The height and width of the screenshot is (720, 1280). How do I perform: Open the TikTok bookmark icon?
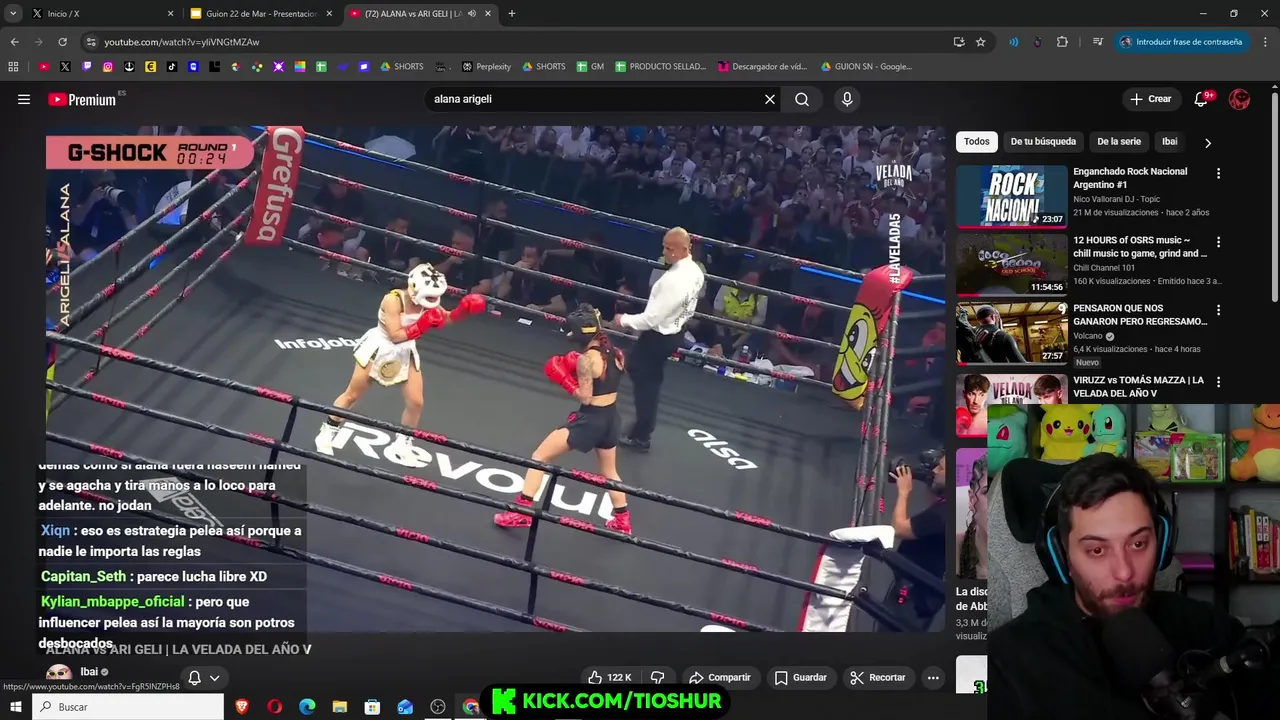point(172,67)
